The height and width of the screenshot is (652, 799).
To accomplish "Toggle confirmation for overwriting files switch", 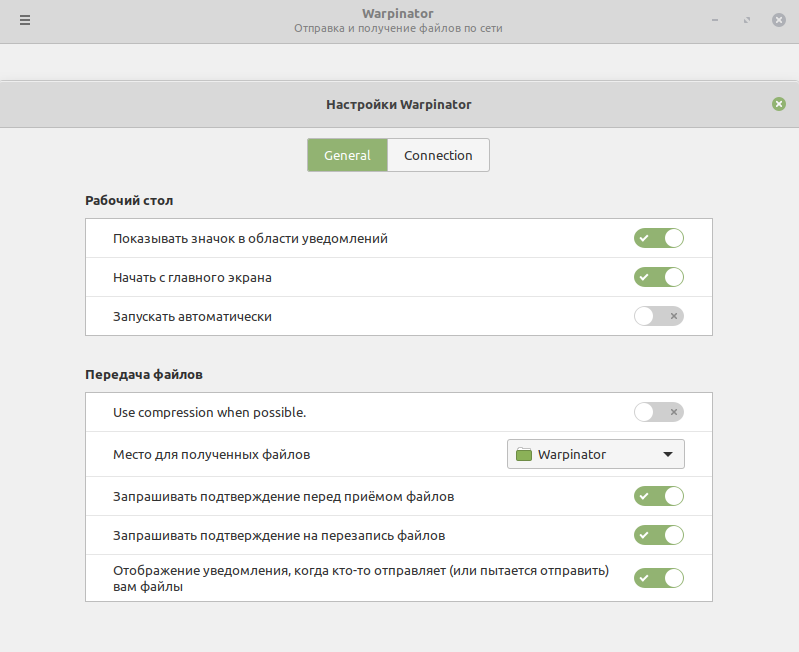I will tap(658, 535).
